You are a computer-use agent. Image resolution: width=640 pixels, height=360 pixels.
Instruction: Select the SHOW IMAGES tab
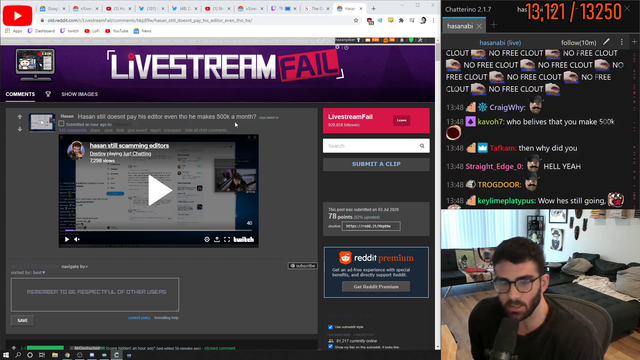click(80, 94)
